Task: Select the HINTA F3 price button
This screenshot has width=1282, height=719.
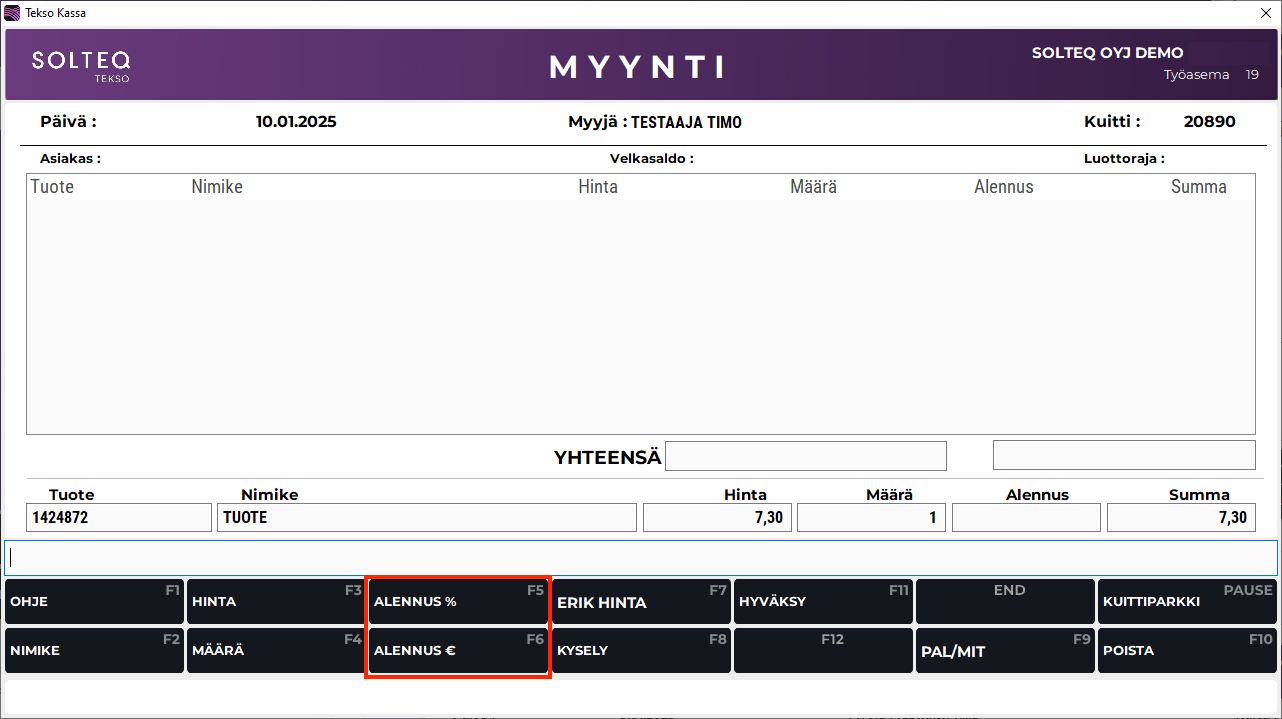Action: (275, 602)
